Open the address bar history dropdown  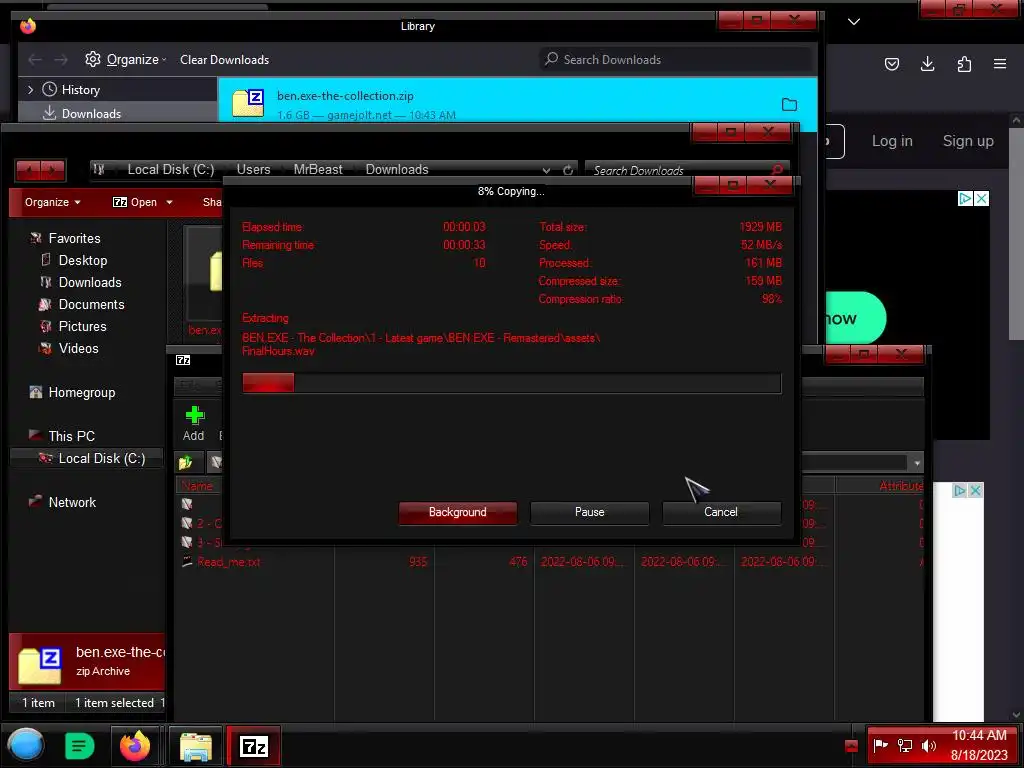pos(546,170)
